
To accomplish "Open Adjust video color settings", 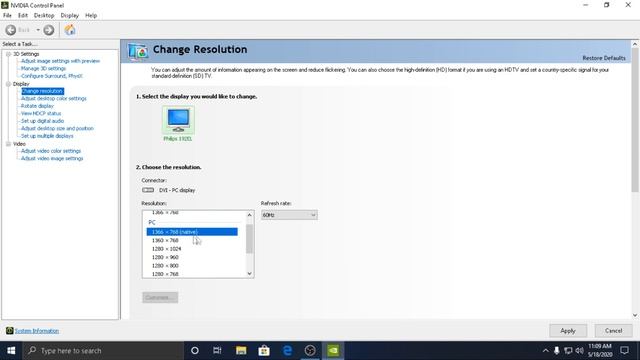I will [x=51, y=151].
